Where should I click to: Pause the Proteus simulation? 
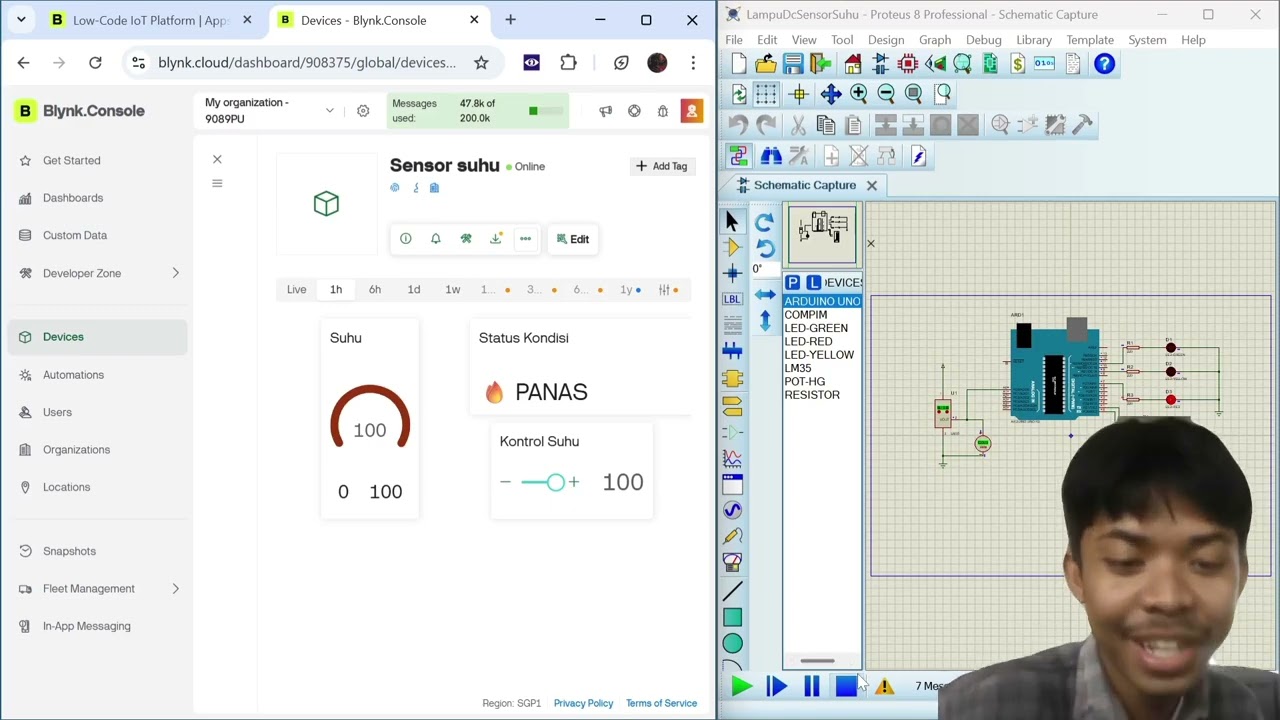[x=811, y=686]
